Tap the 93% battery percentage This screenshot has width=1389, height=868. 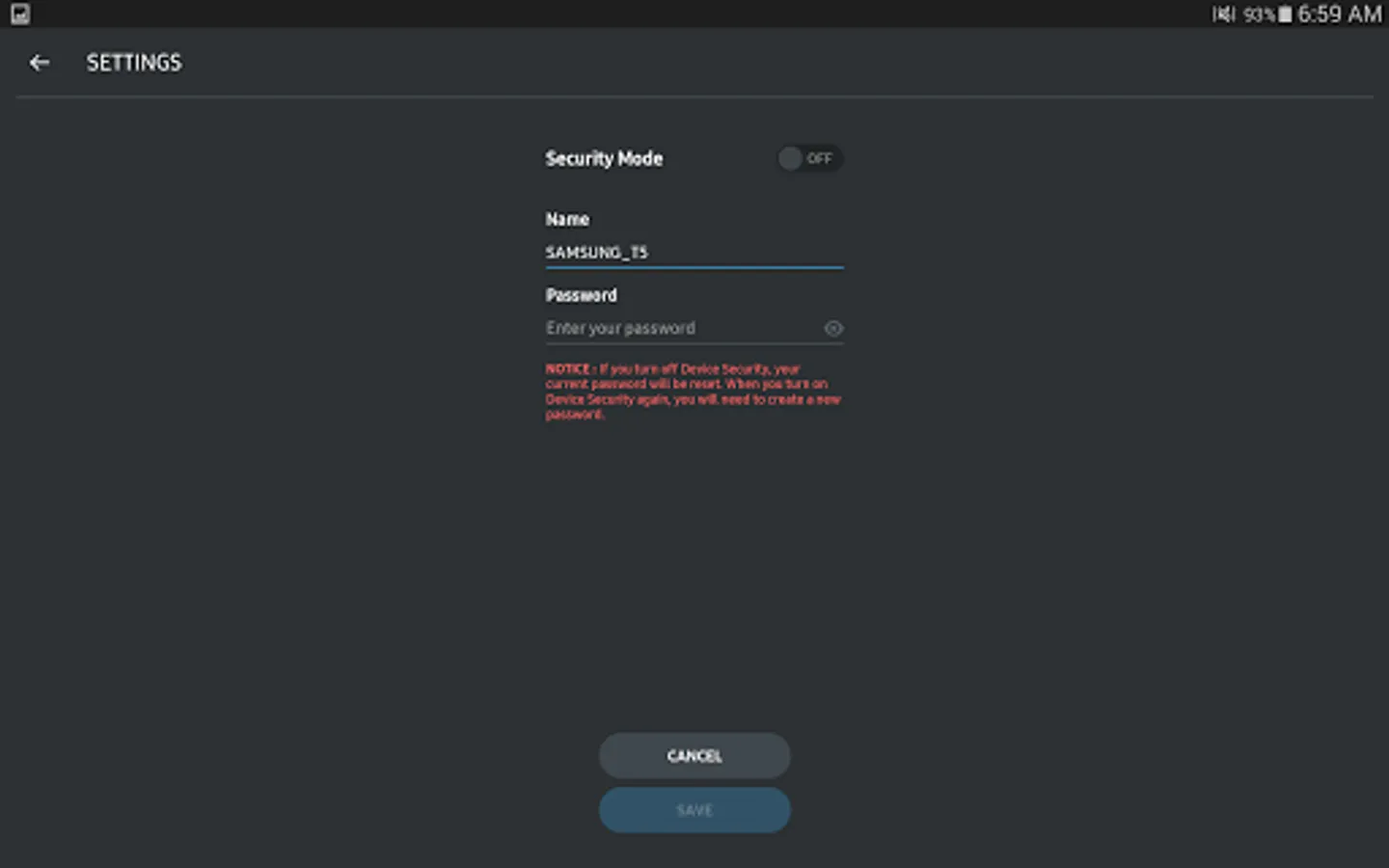[1259, 14]
